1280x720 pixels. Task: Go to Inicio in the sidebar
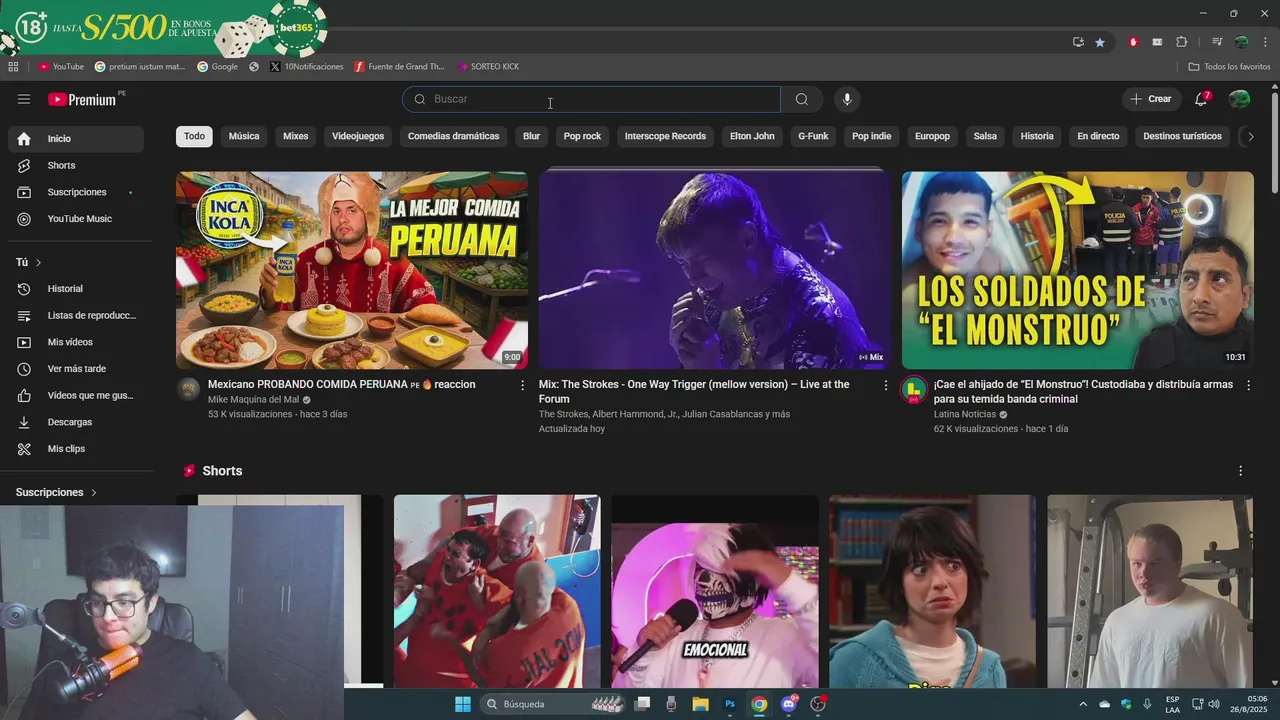pyautogui.click(x=76, y=139)
